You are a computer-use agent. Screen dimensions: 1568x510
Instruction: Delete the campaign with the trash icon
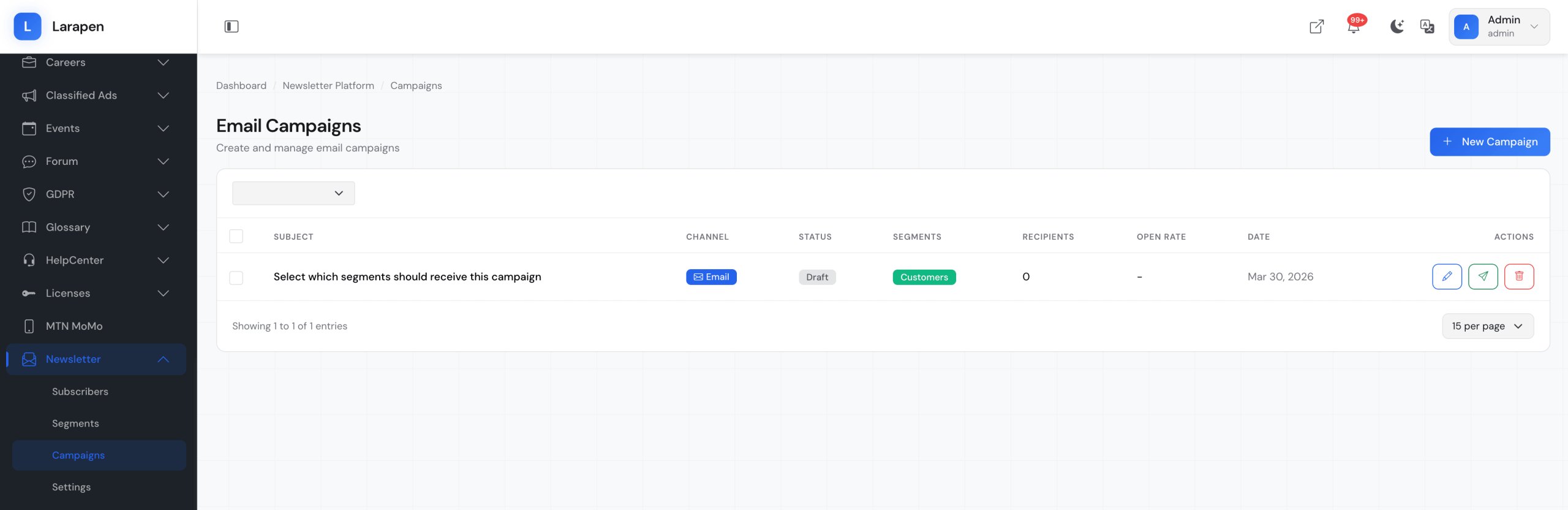click(1519, 276)
